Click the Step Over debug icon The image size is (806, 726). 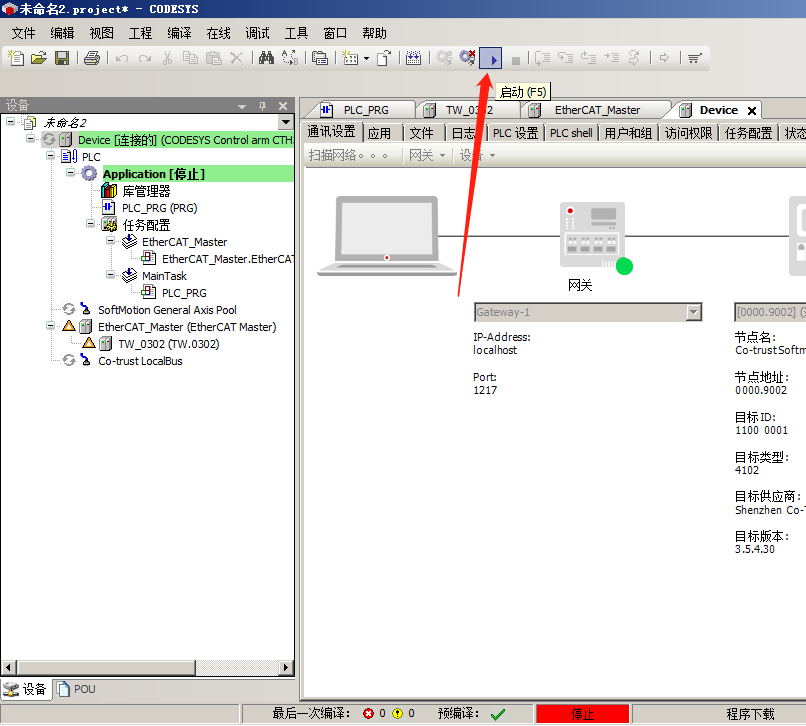542,58
